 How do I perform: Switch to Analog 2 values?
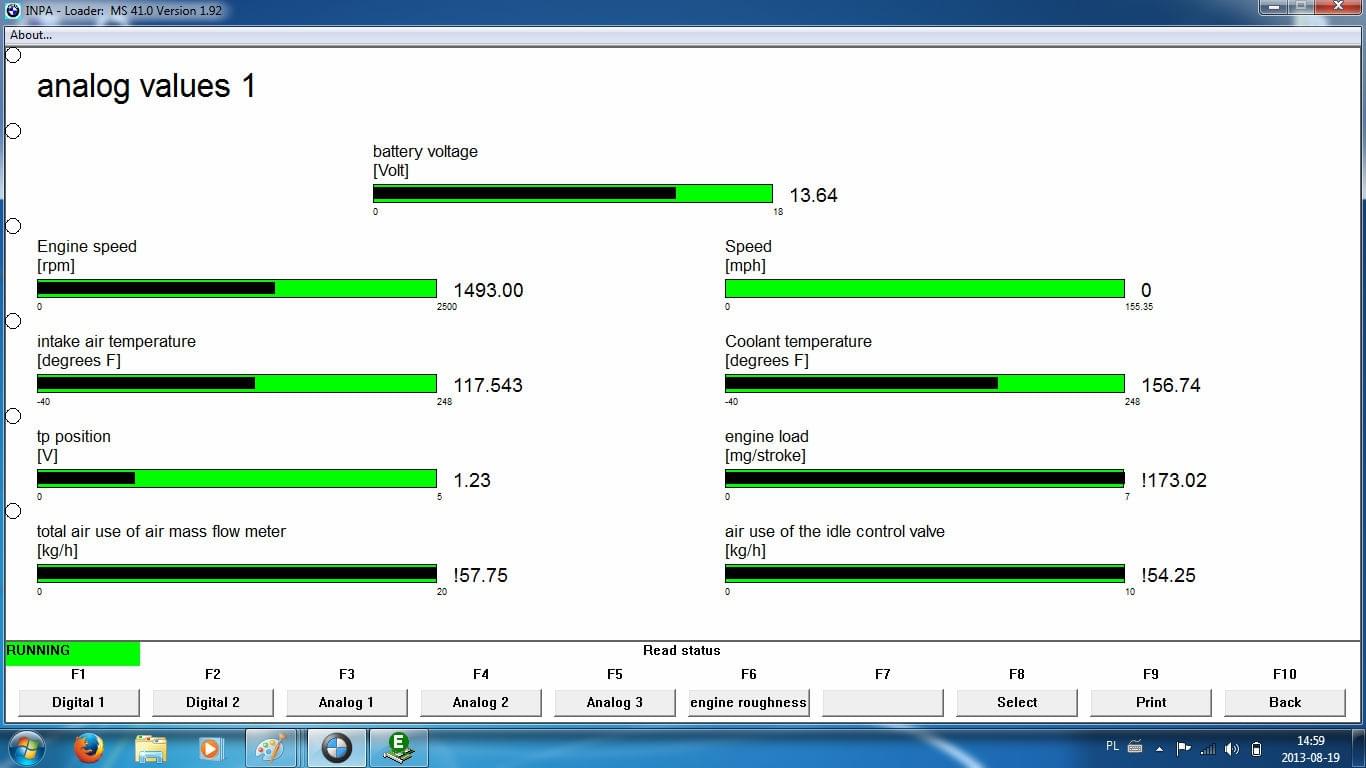pyautogui.click(x=481, y=702)
